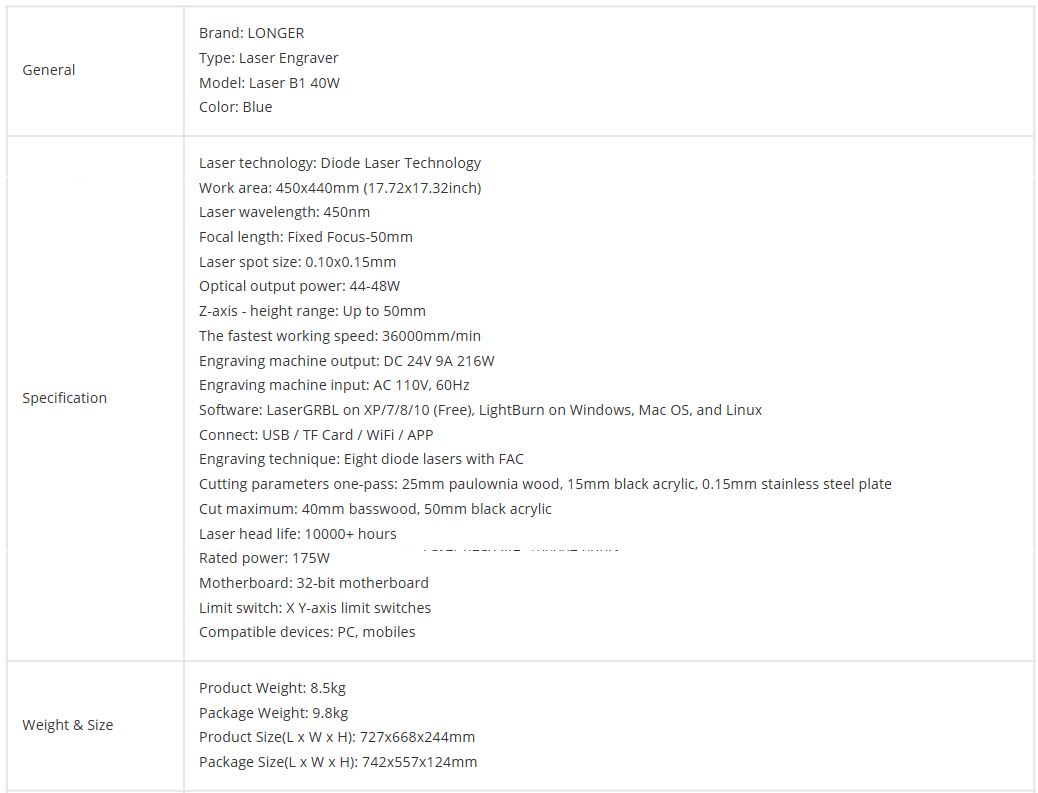
Task: Click the Product Weight: 8.5kg line
Action: click(272, 688)
